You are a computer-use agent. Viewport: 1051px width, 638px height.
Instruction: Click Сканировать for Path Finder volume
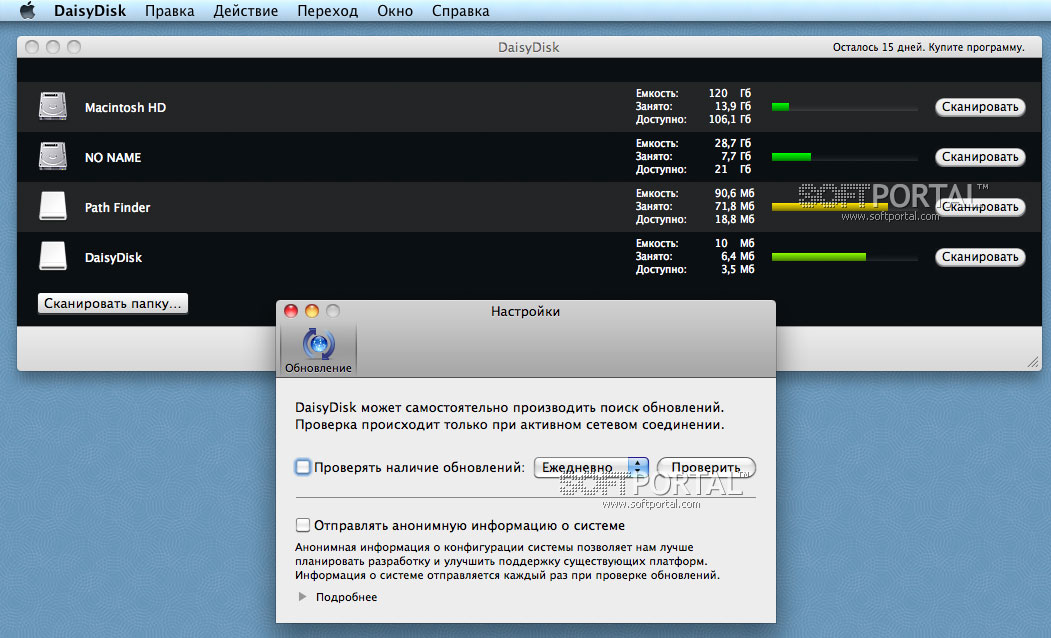(980, 206)
